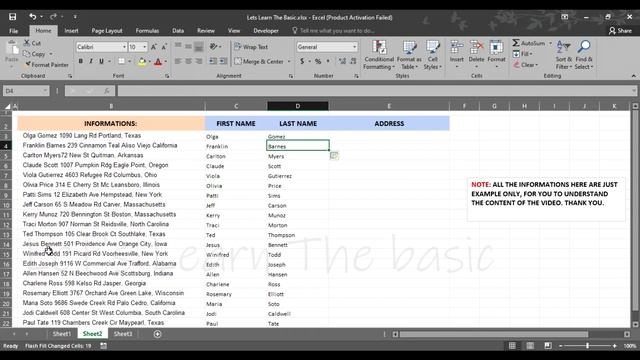
Task: Open Format as Table gallery
Action: coord(409,55)
